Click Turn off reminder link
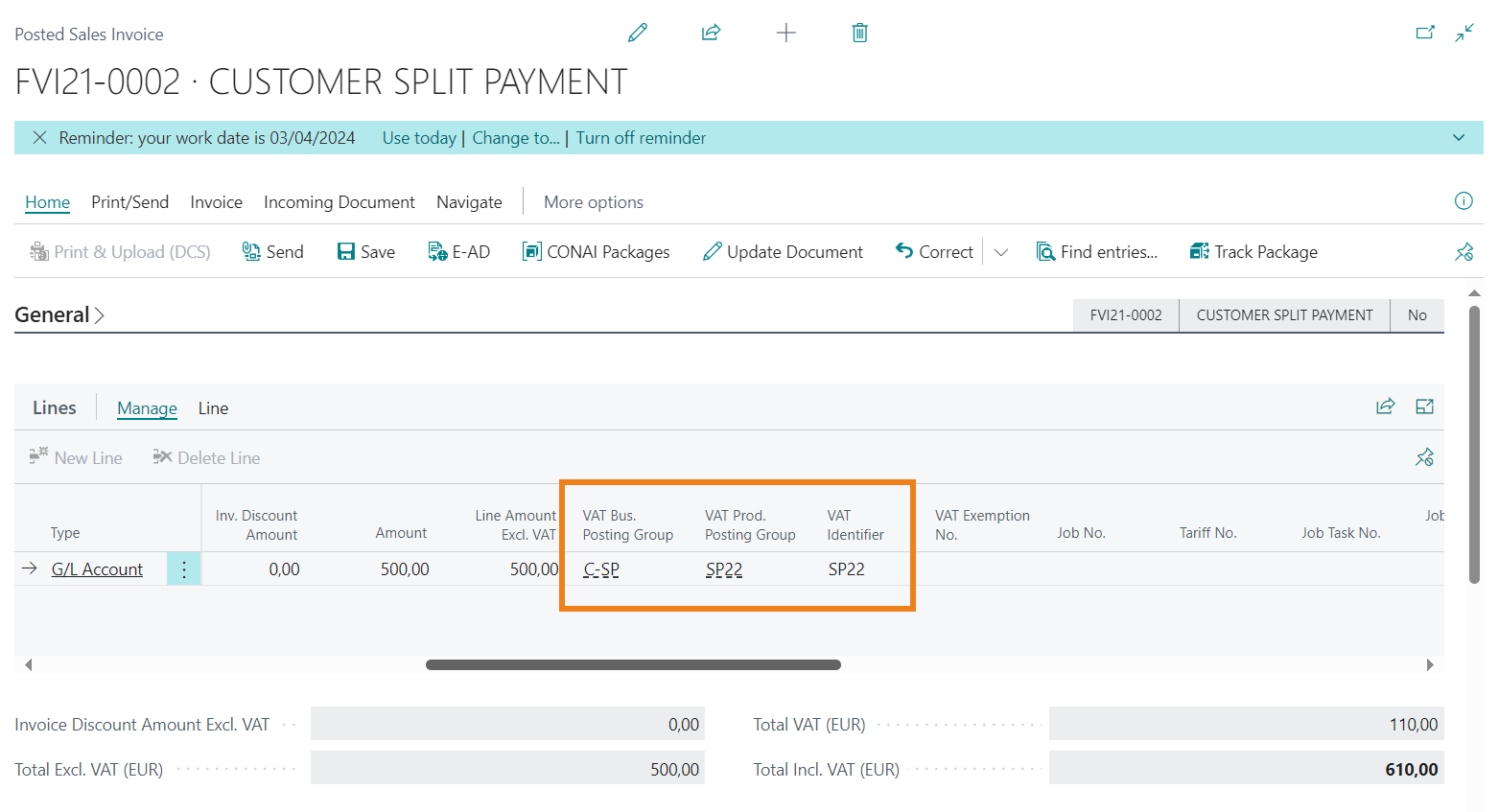Image resolution: width=1499 pixels, height=812 pixels. click(641, 138)
